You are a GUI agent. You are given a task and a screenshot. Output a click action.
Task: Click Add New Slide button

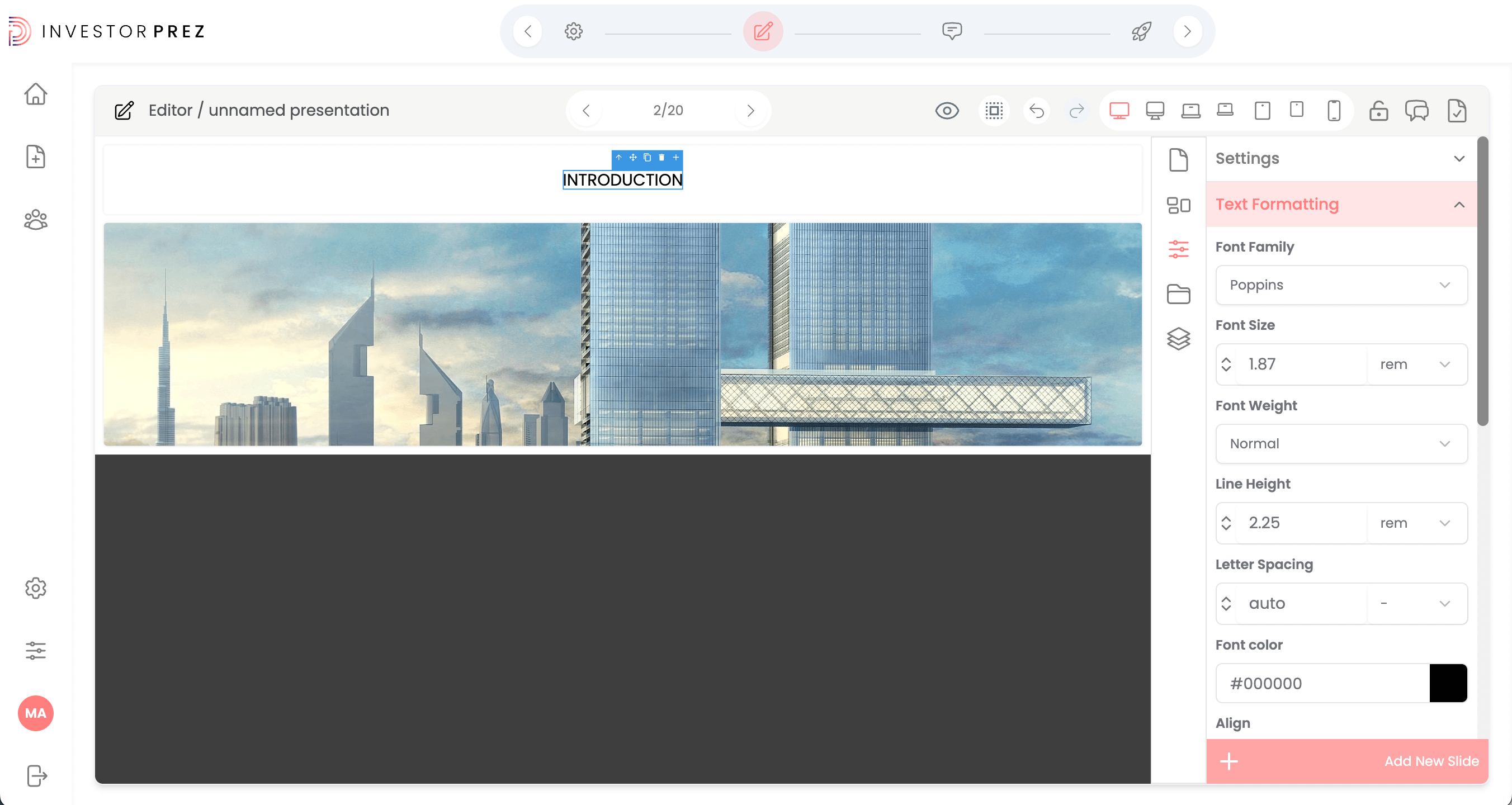1347,761
